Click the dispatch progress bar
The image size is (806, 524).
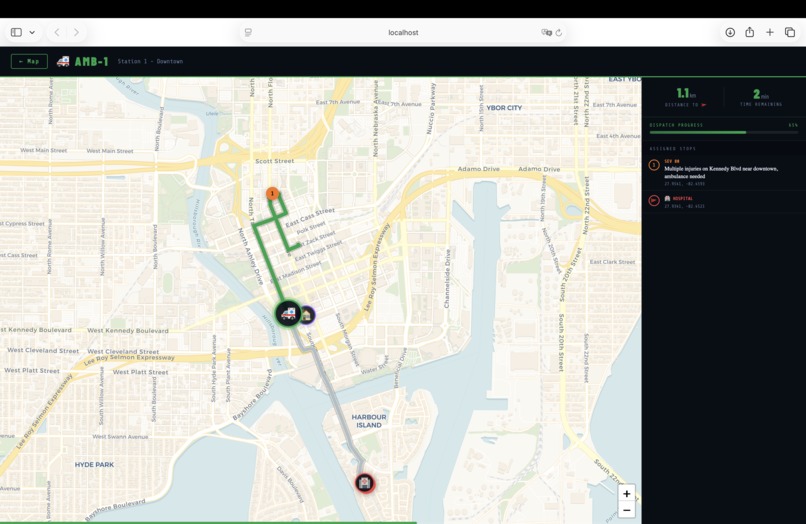(724, 133)
